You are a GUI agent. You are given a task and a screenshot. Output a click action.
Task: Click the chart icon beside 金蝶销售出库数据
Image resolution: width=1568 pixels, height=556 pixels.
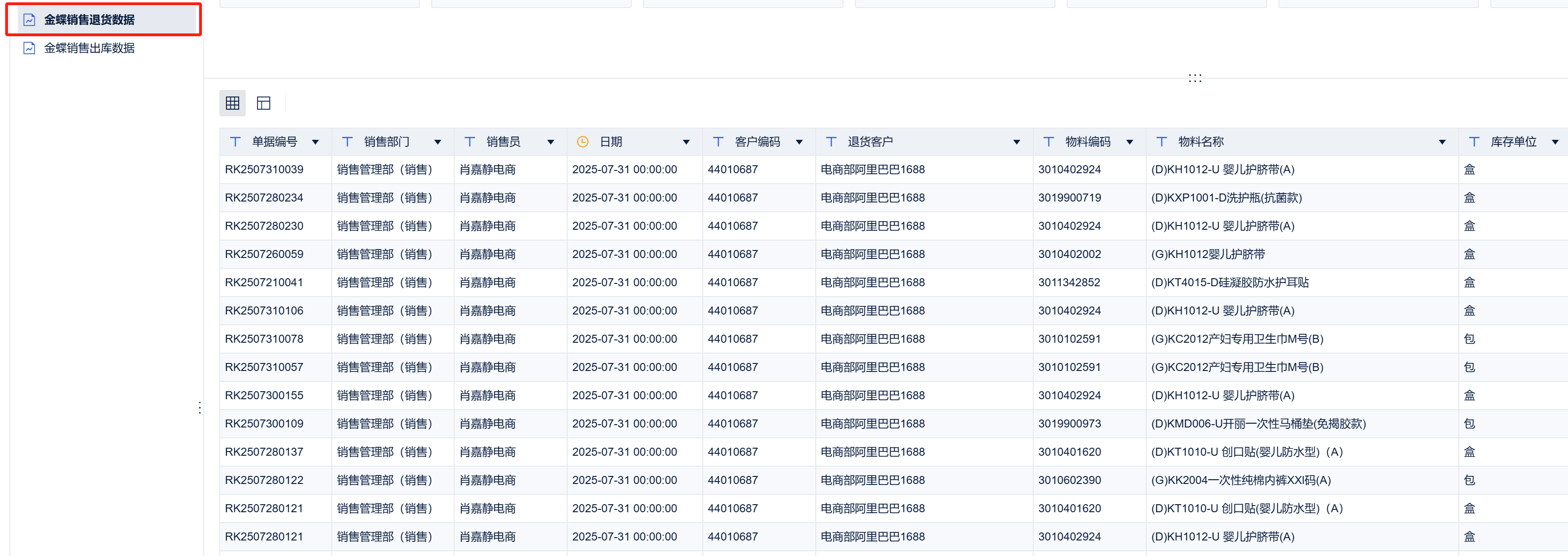tap(29, 48)
